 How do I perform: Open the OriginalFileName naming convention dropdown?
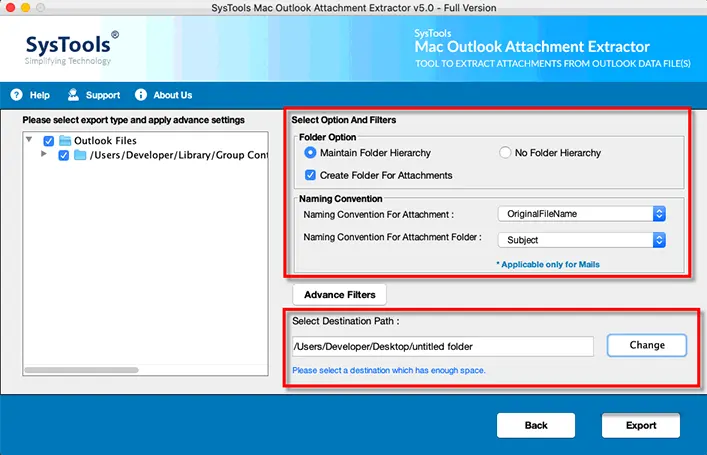click(x=582, y=214)
